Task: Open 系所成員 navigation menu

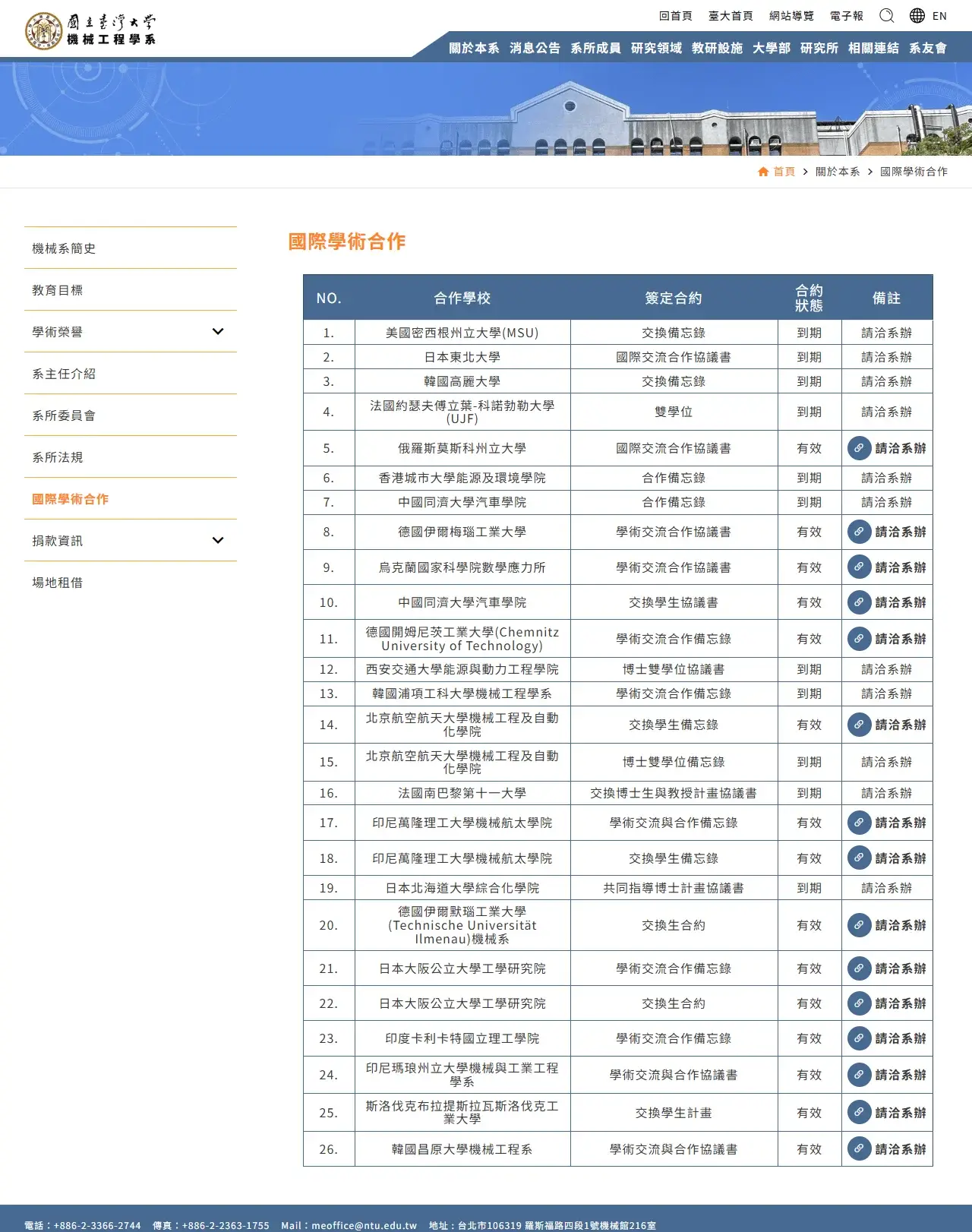Action: pyautogui.click(x=595, y=48)
